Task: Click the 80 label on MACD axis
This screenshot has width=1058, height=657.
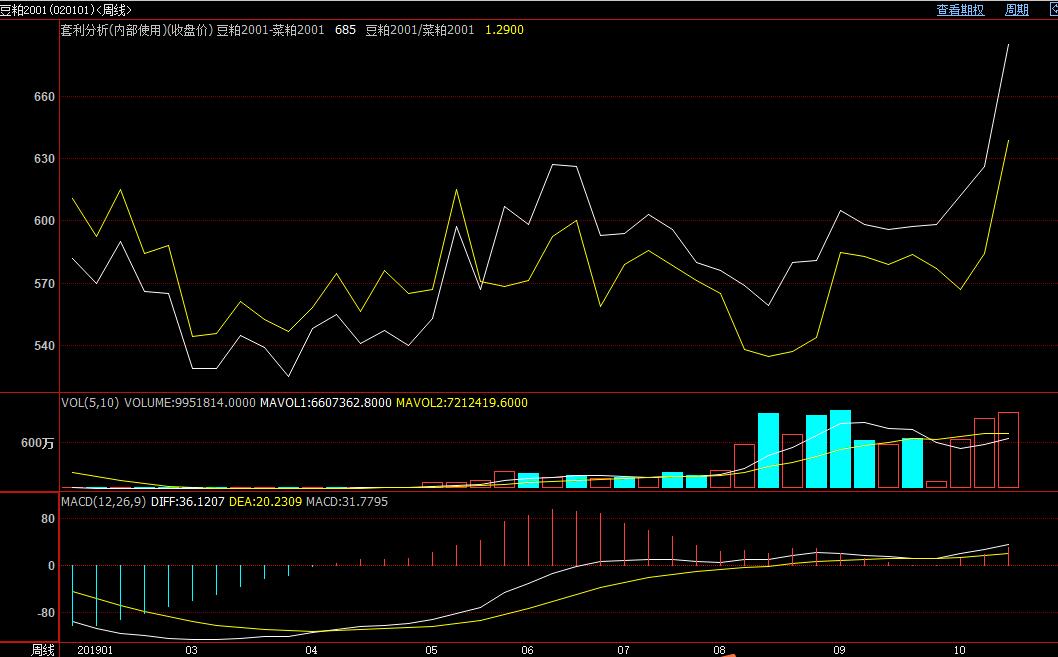Action: pyautogui.click(x=46, y=519)
